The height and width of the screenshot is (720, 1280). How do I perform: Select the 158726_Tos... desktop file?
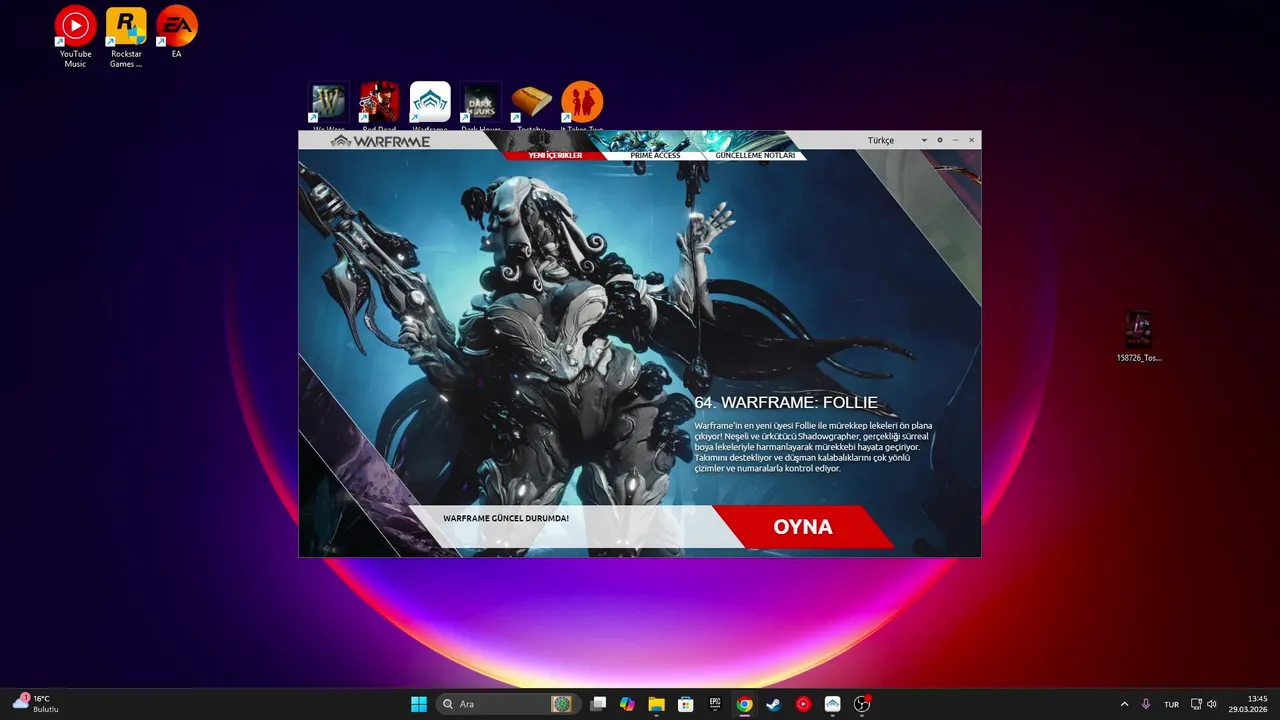pos(1139,336)
